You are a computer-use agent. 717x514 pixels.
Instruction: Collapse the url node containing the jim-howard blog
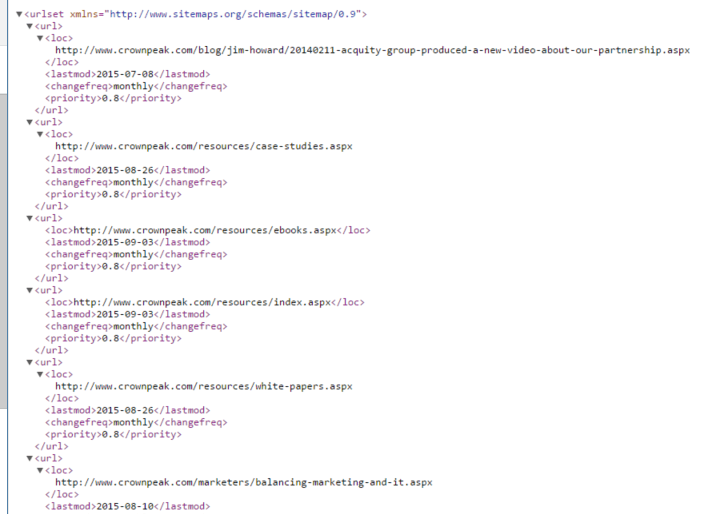click(29, 26)
